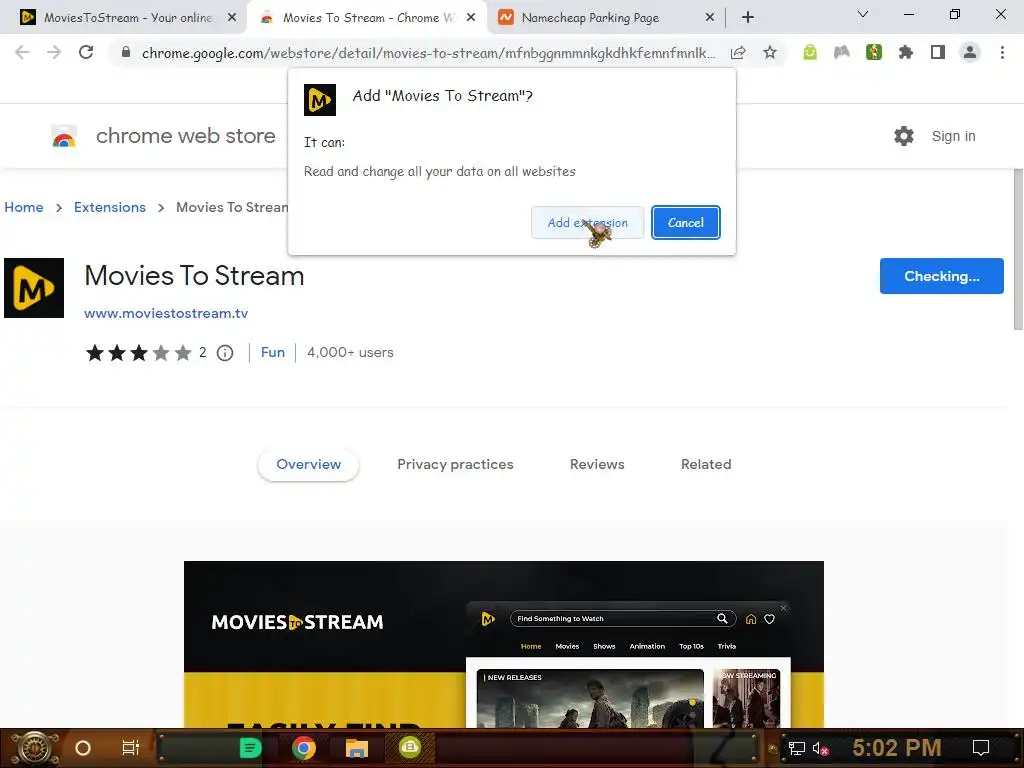Screen dimensions: 1024x768
Task: Close the Namecheap Parking Page tab
Action: [710, 18]
